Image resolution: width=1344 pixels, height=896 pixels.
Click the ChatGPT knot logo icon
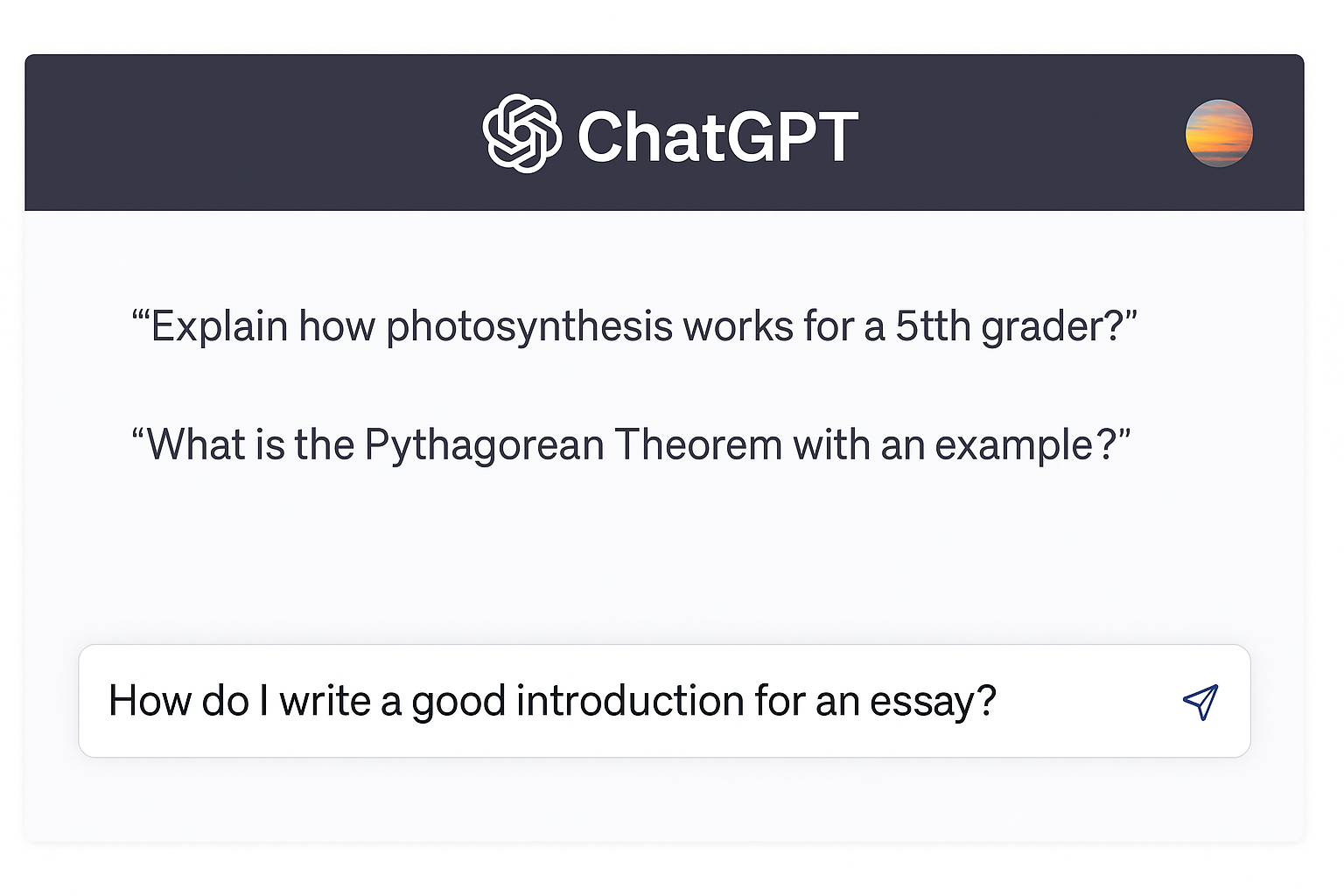[521, 134]
